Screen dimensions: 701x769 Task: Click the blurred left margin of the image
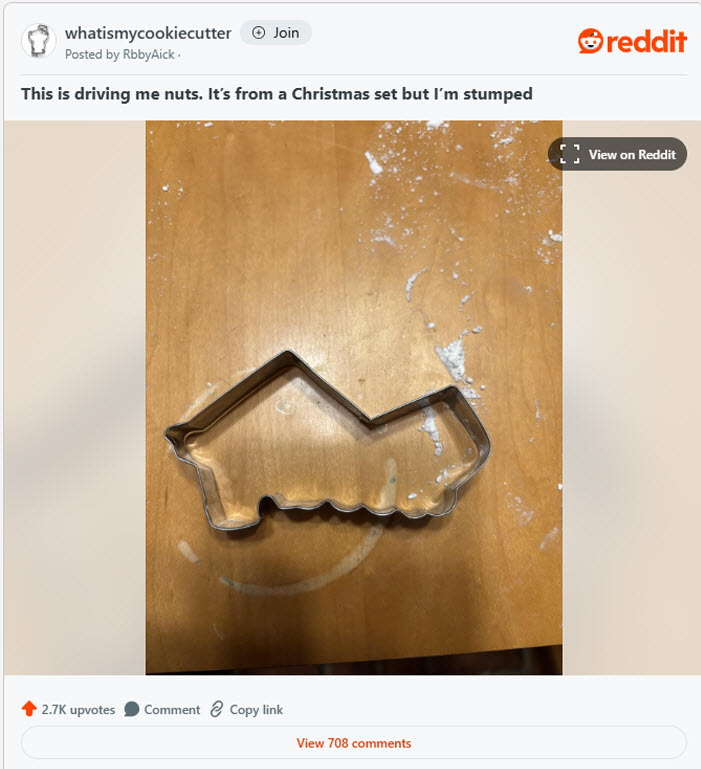point(75,397)
